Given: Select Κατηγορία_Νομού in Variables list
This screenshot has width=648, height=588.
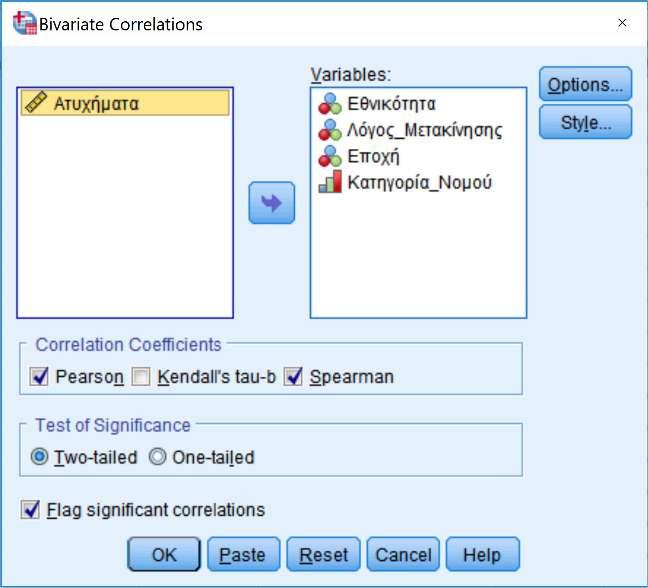Looking at the screenshot, I should (418, 182).
